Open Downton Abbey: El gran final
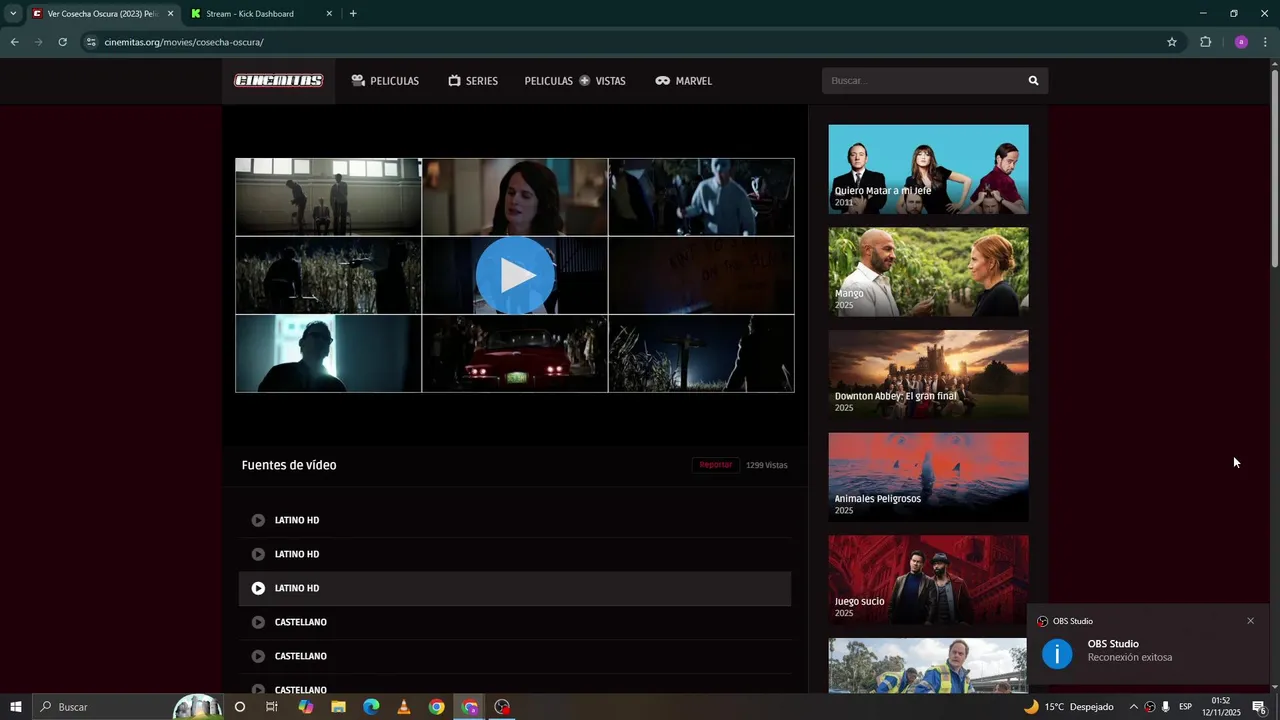Image resolution: width=1280 pixels, height=720 pixels. (928, 375)
